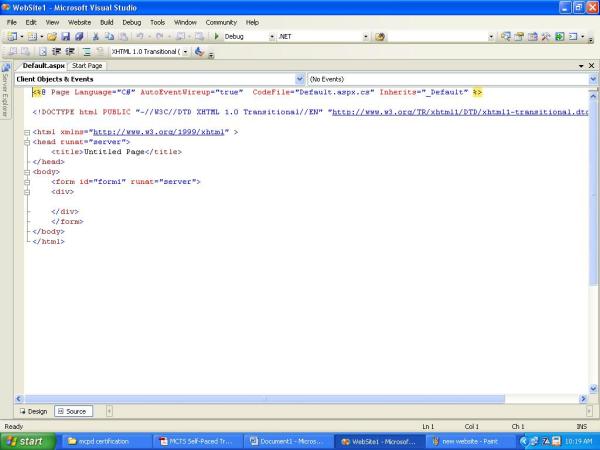Open the Toolbox hammer-and-wrench icon
This screenshot has width=600, height=450.
546,37
